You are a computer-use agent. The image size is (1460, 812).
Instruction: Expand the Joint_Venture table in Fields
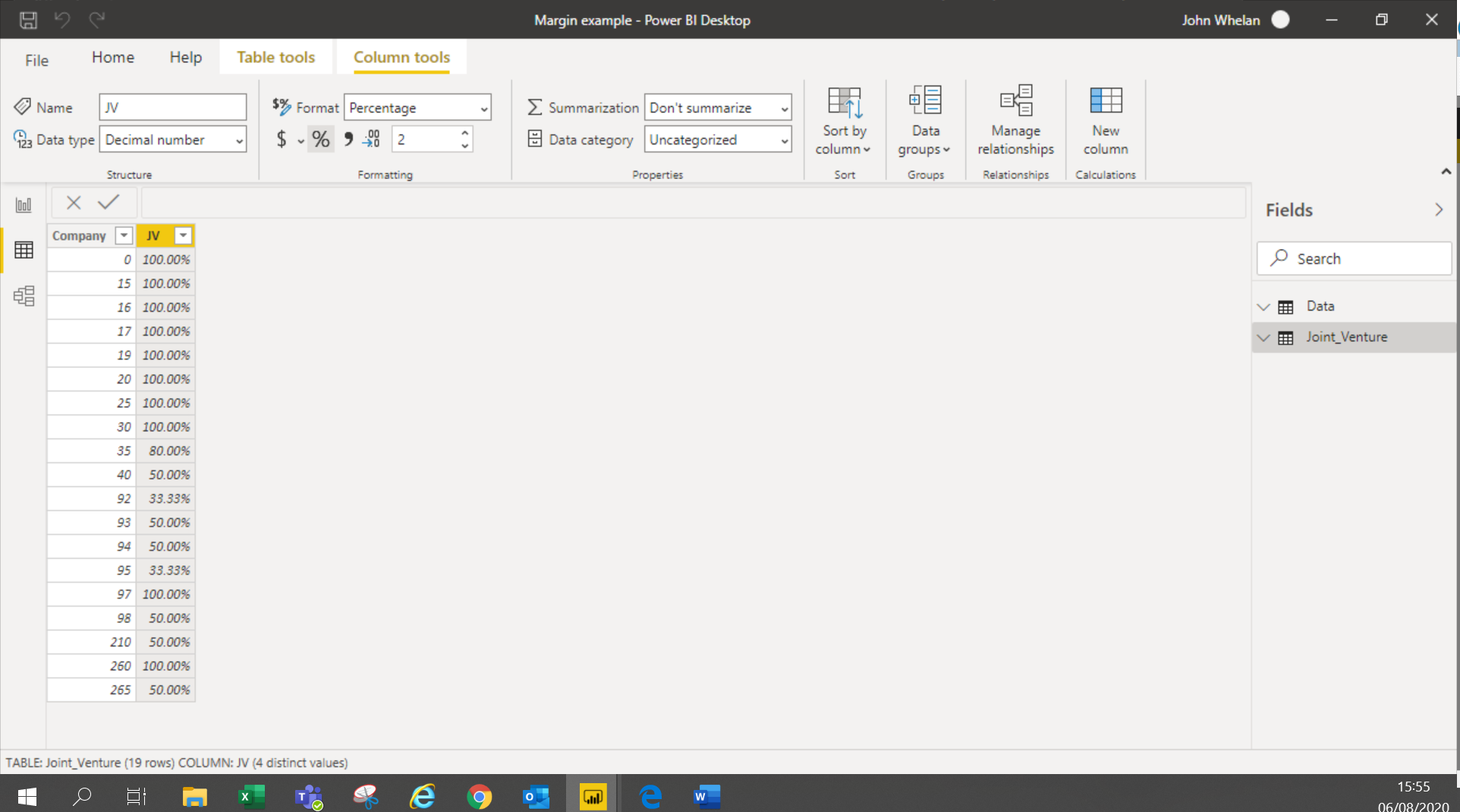tap(1263, 337)
